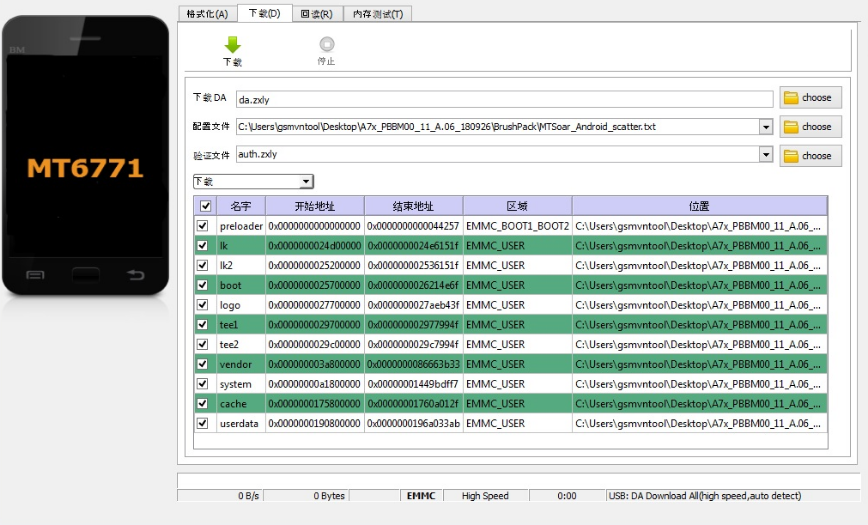The height and width of the screenshot is (525, 868).
Task: Click the EMMC status bar entry
Action: (x=421, y=496)
